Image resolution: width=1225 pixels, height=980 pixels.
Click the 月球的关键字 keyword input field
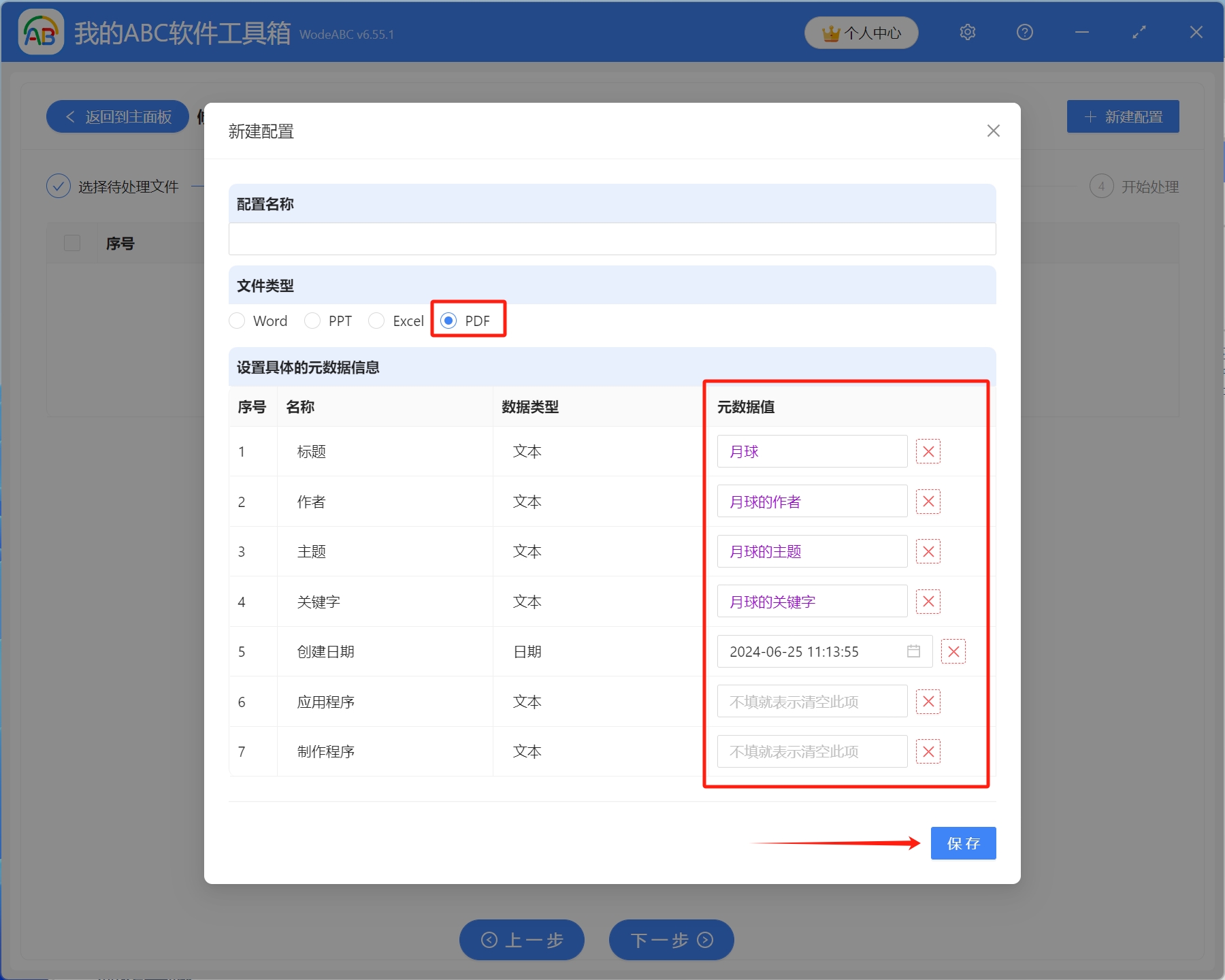tap(812, 602)
